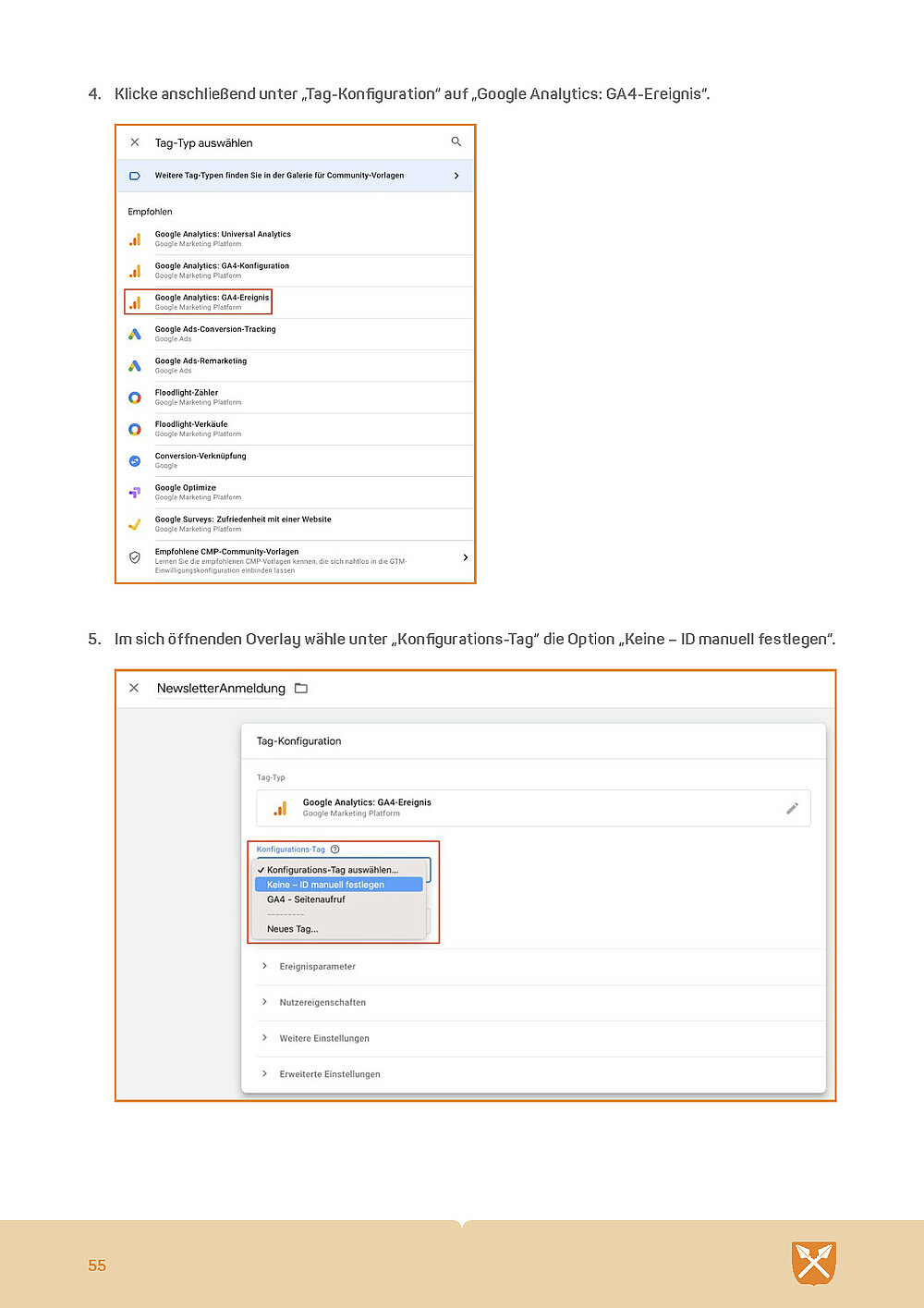Edit the NewsletterAnmeldung tag name field
924x1308 pixels.
[221, 689]
